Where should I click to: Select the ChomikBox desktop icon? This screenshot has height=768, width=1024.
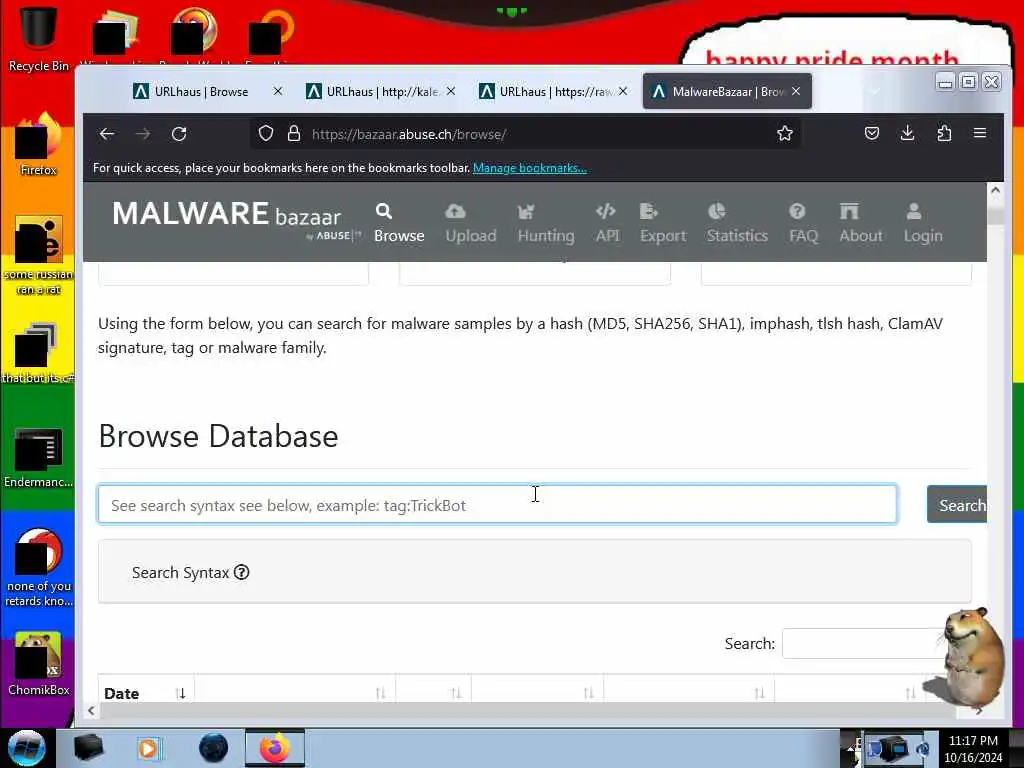pyautogui.click(x=39, y=664)
